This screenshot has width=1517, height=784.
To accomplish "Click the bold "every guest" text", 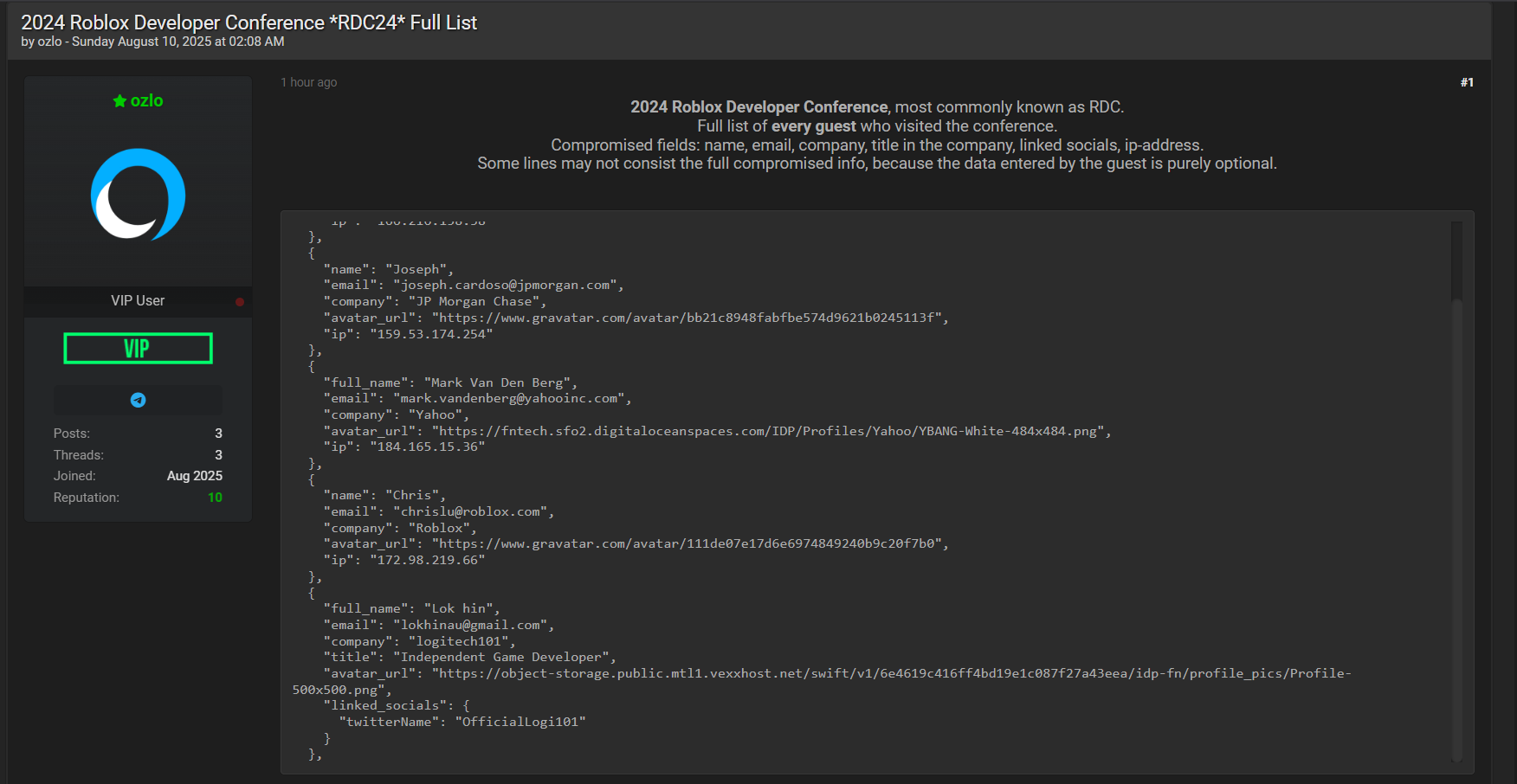I will [813, 126].
